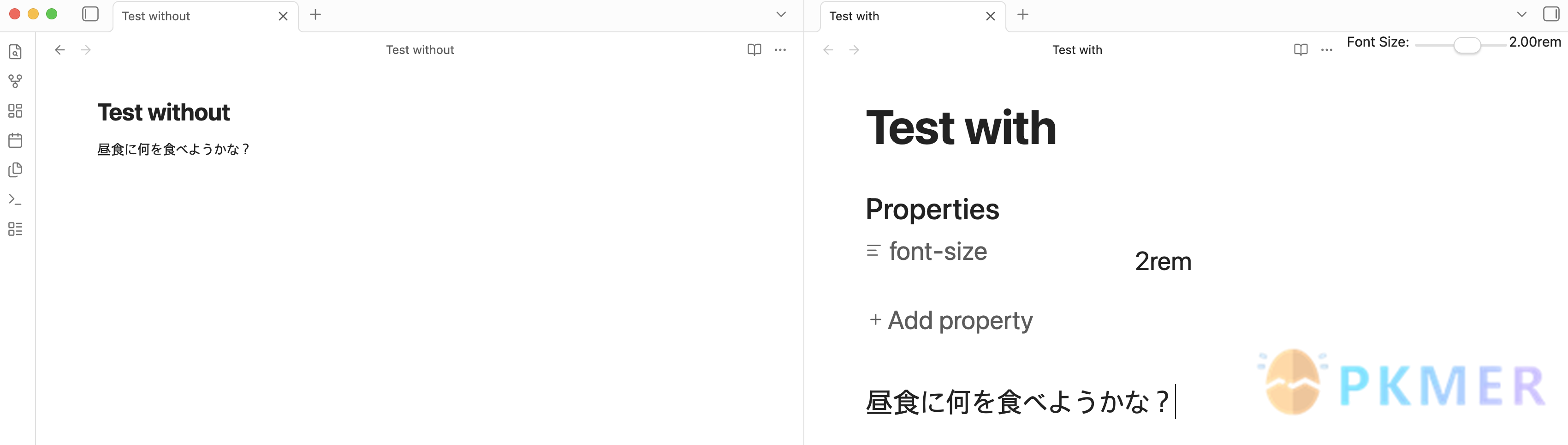Add new tab in right pane
1568x445 pixels.
coord(1022,15)
